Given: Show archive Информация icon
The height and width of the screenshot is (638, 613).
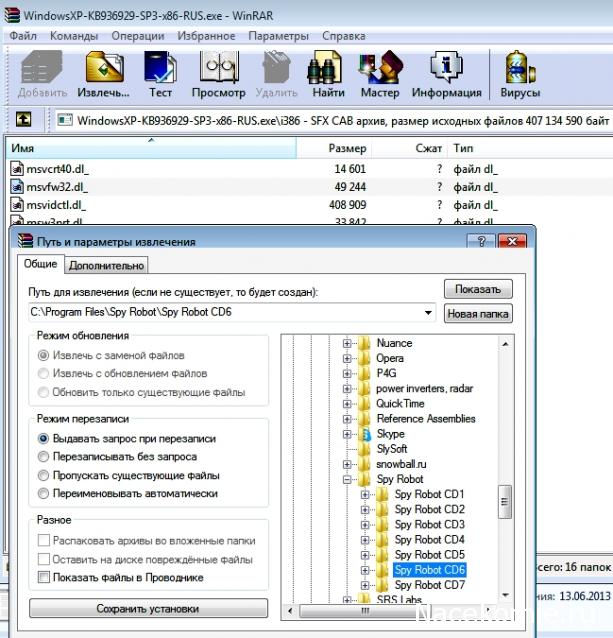Looking at the screenshot, I should click(x=446, y=67).
